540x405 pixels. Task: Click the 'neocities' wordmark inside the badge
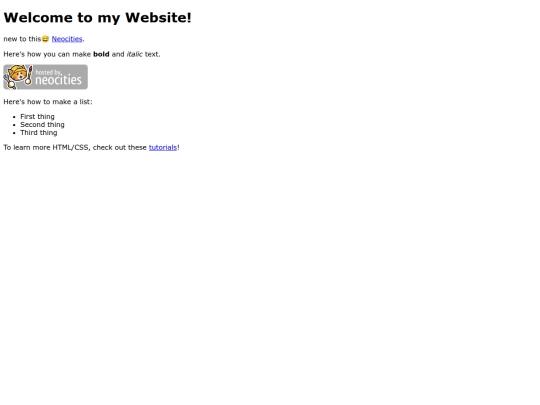coord(59,80)
